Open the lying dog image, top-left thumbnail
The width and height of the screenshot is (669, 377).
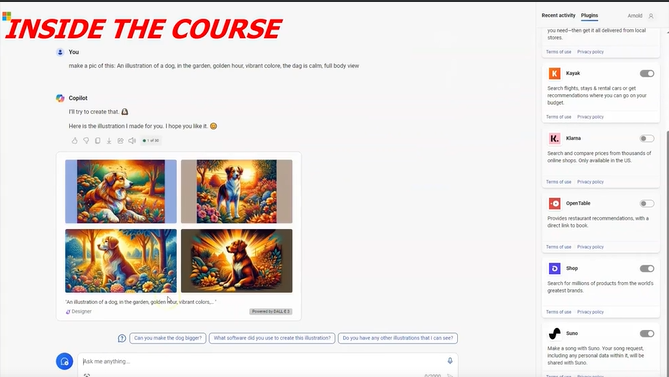point(121,191)
